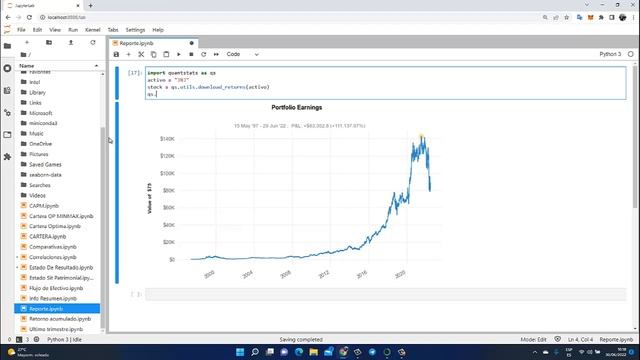Viewport: 640px width, 360px height.
Task: Cut the selected cell with the scissors icon
Action: [x=141, y=54]
